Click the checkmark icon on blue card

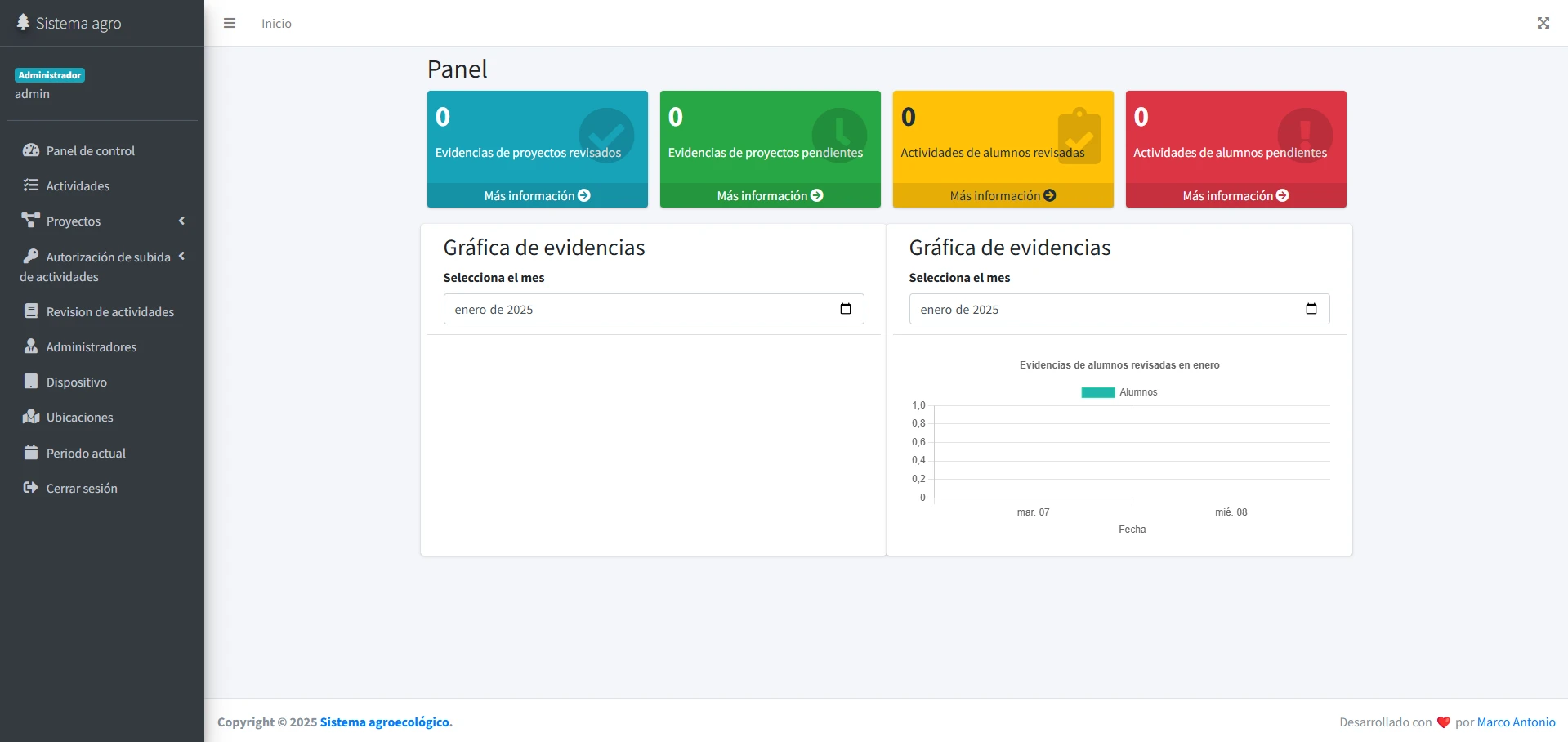[x=606, y=136]
